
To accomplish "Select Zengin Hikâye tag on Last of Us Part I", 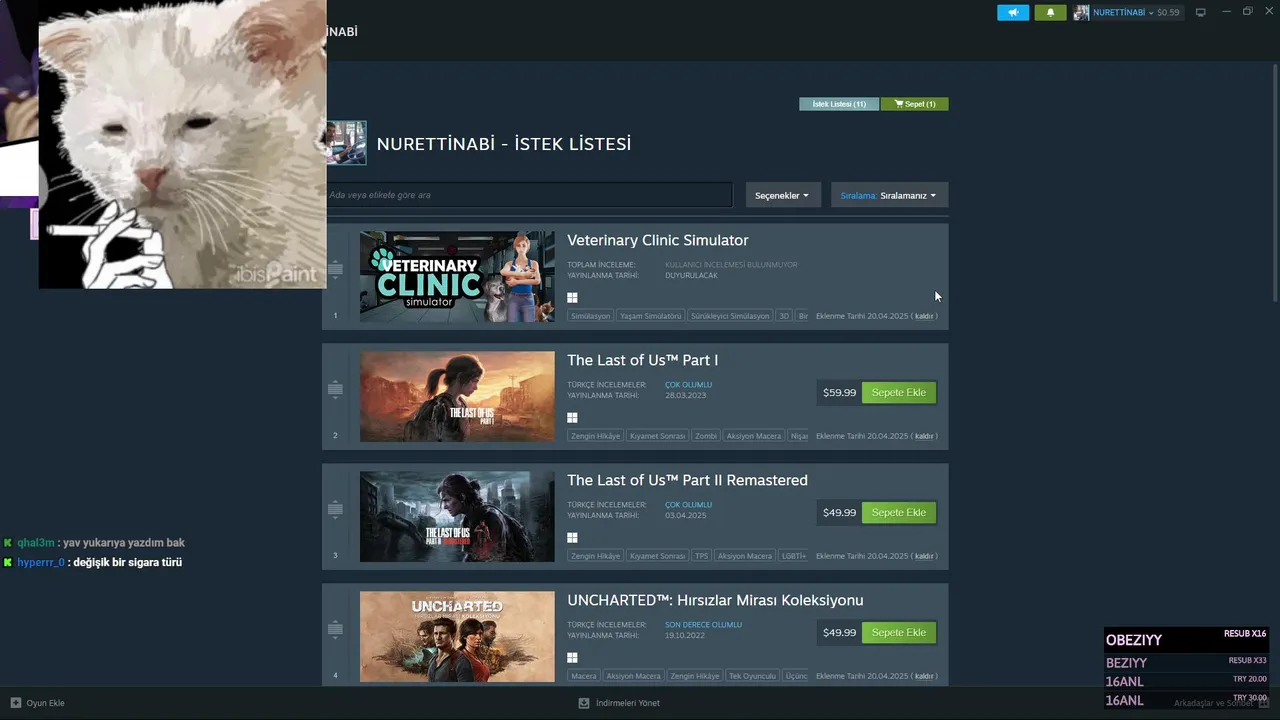I will 595,436.
